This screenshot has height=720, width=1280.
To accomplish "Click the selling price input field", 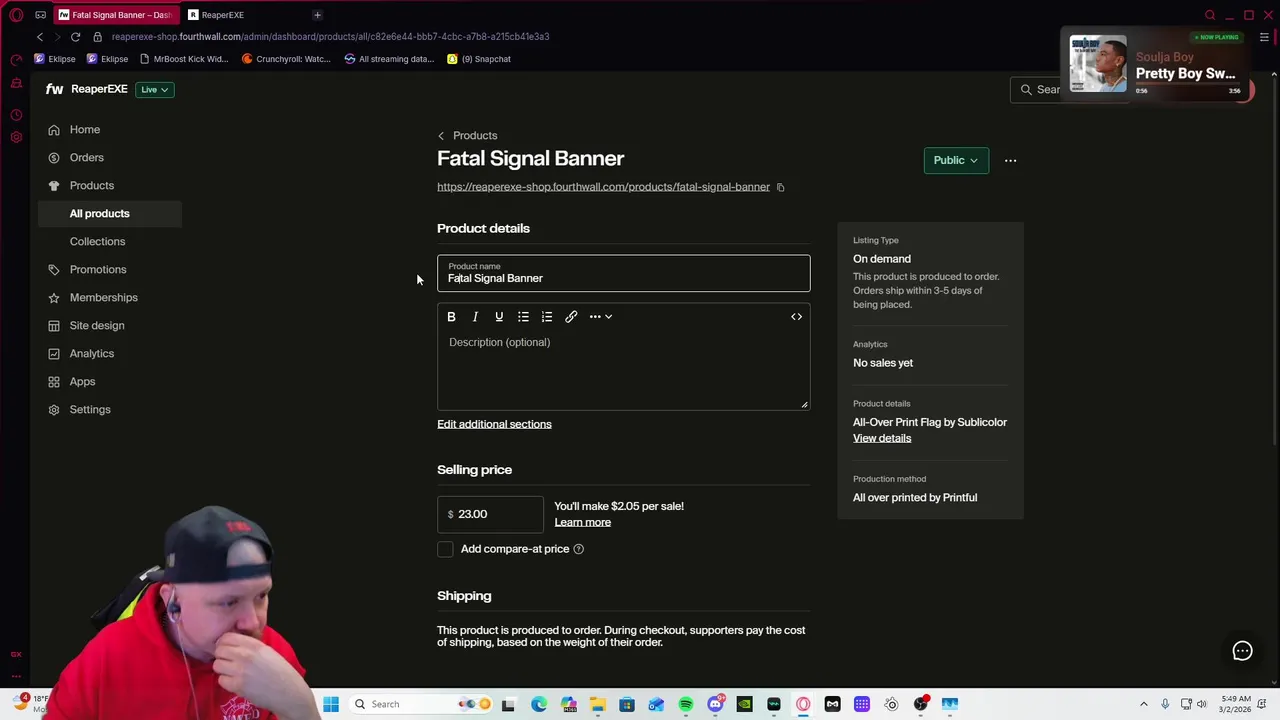I will (x=490, y=514).
